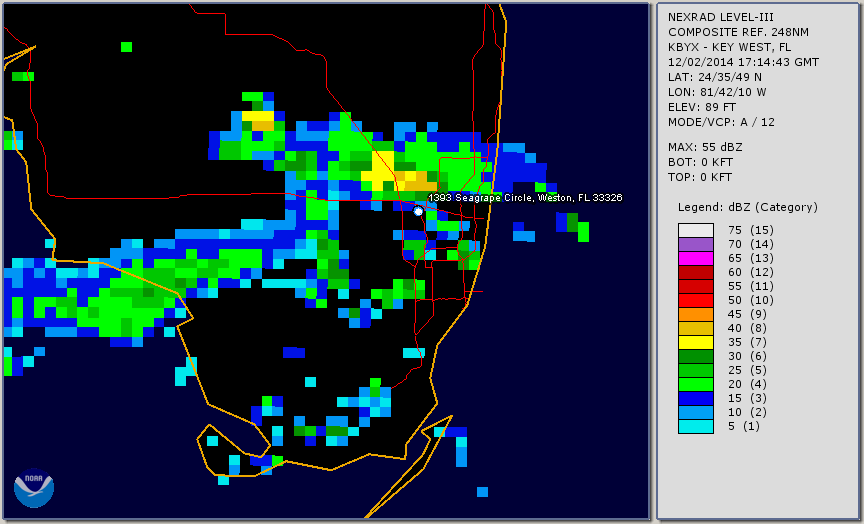
Task: Click the 'MAX: 55 dBZ' value
Action: click(x=705, y=147)
